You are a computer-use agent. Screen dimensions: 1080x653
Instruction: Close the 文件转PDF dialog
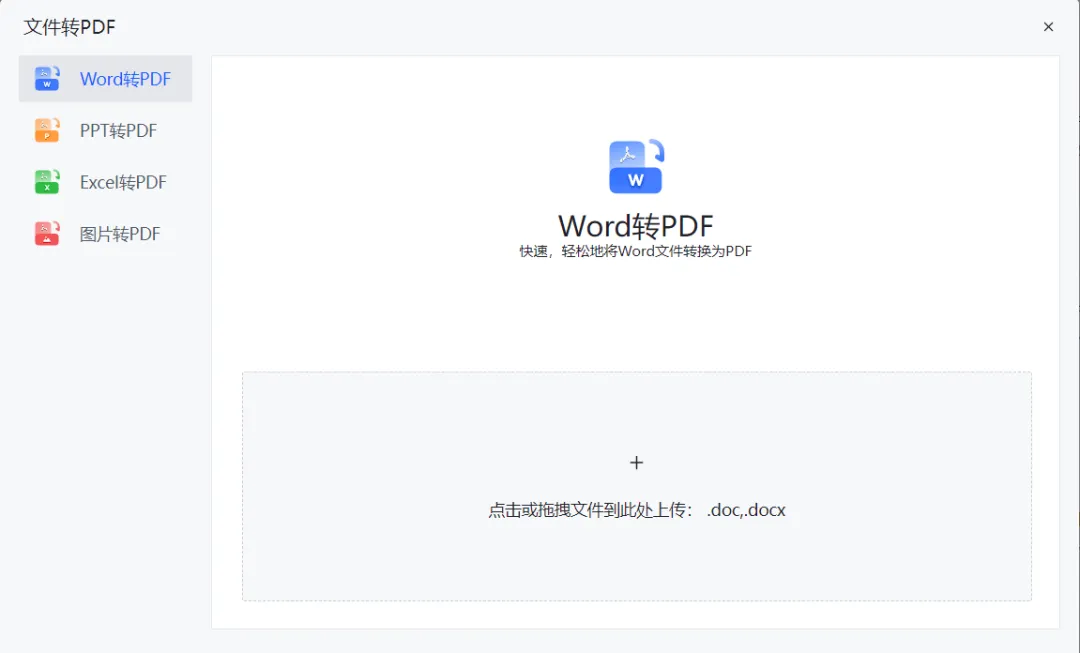1048,27
